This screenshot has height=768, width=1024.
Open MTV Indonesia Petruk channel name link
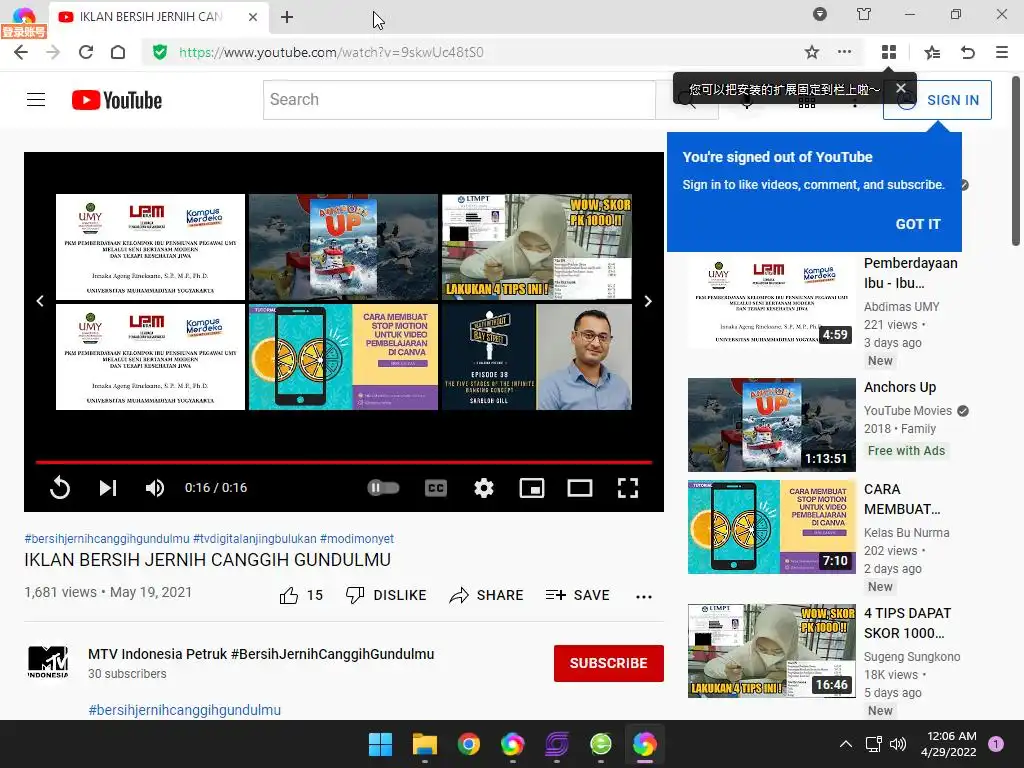(x=261, y=654)
